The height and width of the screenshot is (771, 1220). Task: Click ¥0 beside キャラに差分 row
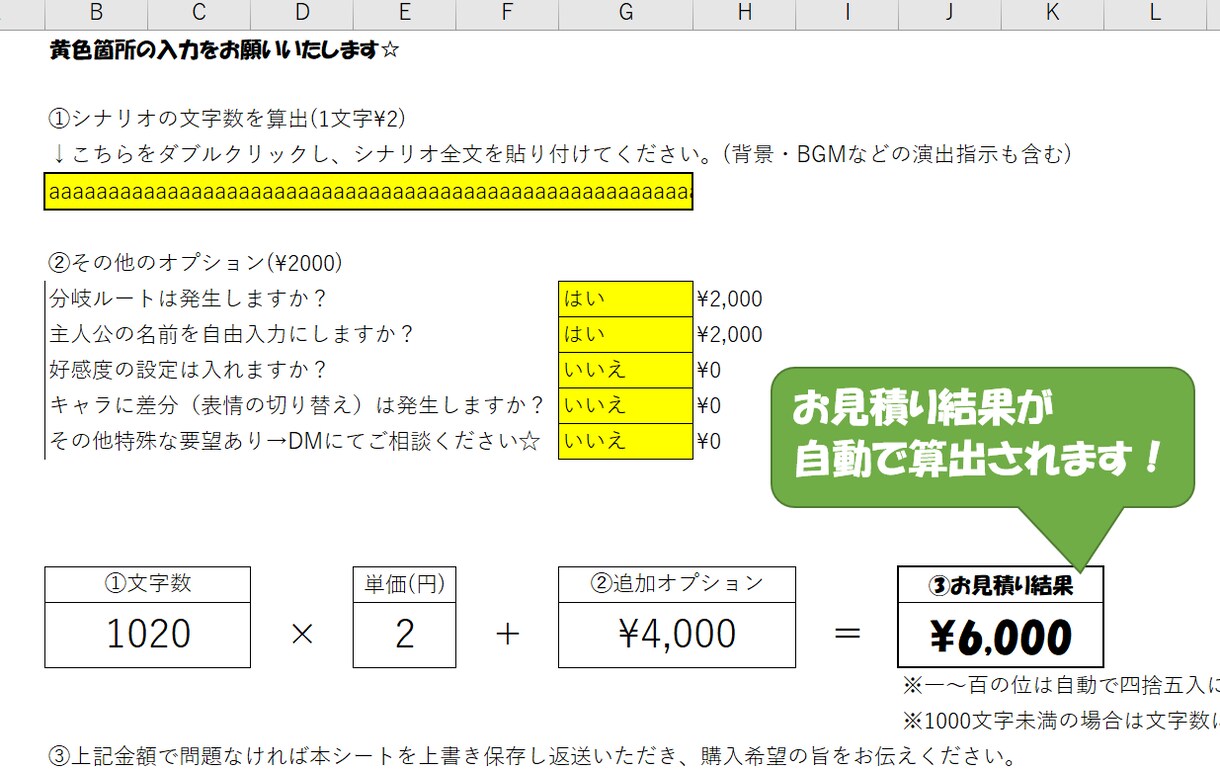click(x=708, y=406)
